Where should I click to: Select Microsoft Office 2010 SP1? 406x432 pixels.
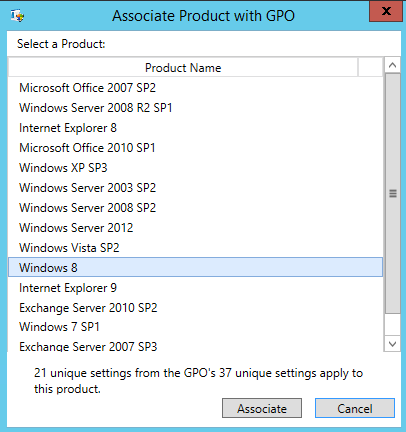pyautogui.click(x=195, y=148)
